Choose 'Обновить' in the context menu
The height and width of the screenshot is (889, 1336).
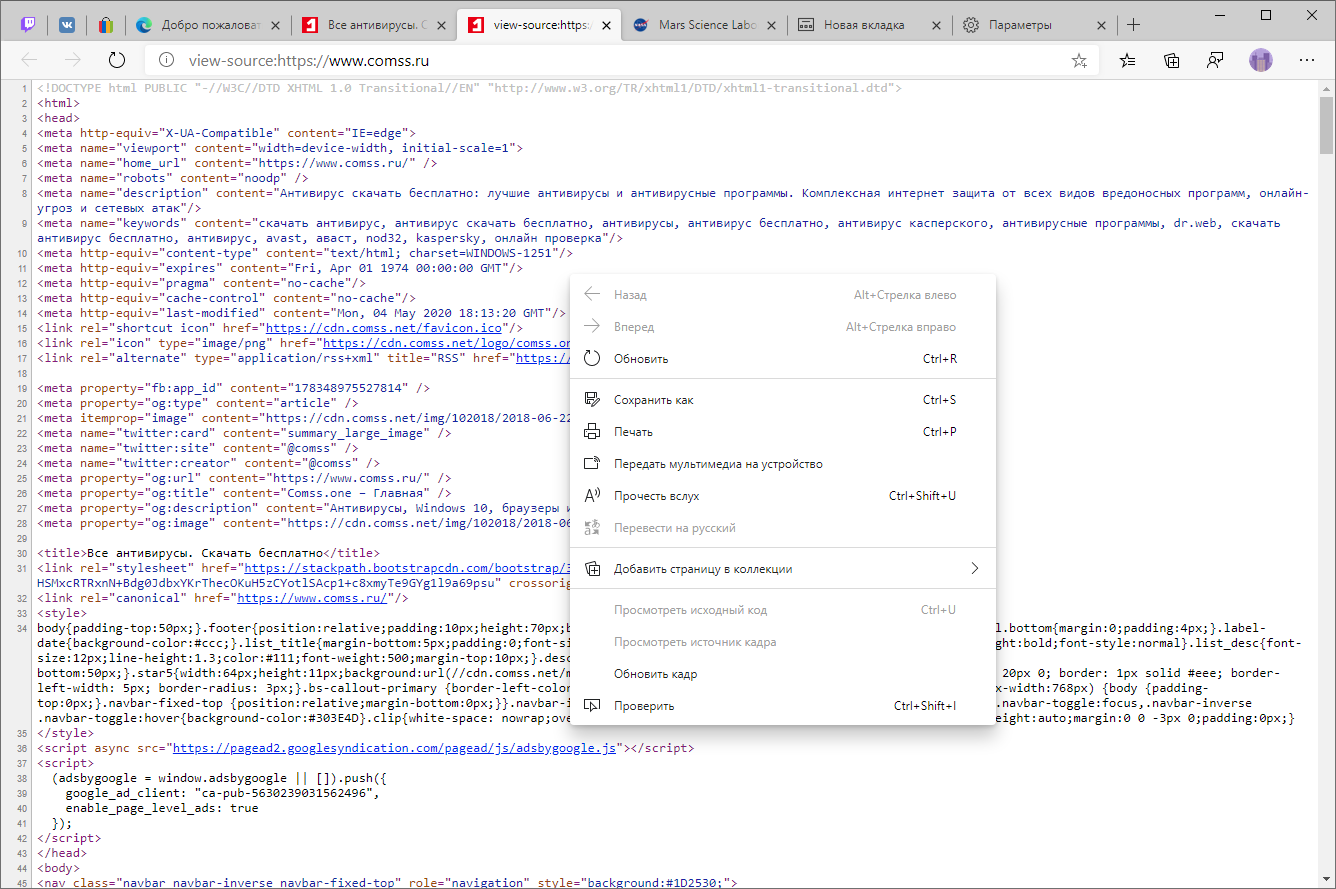click(783, 358)
